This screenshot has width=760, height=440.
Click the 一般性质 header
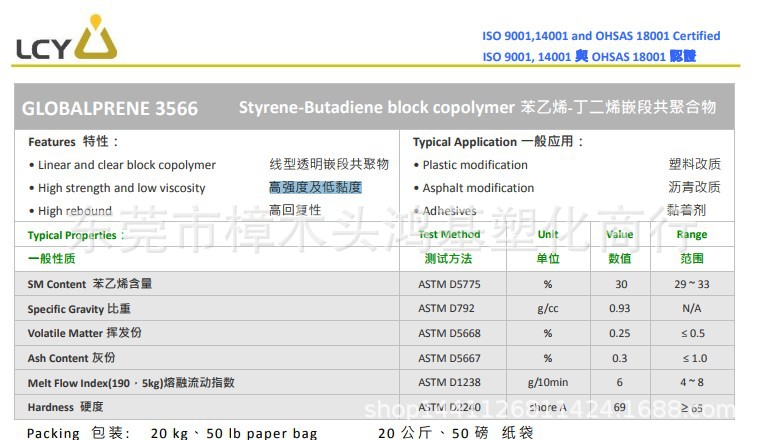click(51, 258)
